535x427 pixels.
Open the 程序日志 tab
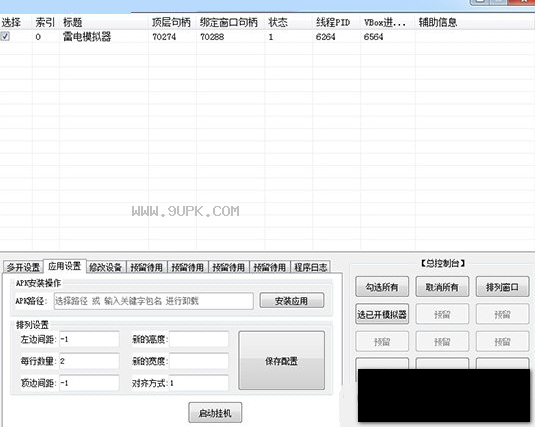pos(310,267)
